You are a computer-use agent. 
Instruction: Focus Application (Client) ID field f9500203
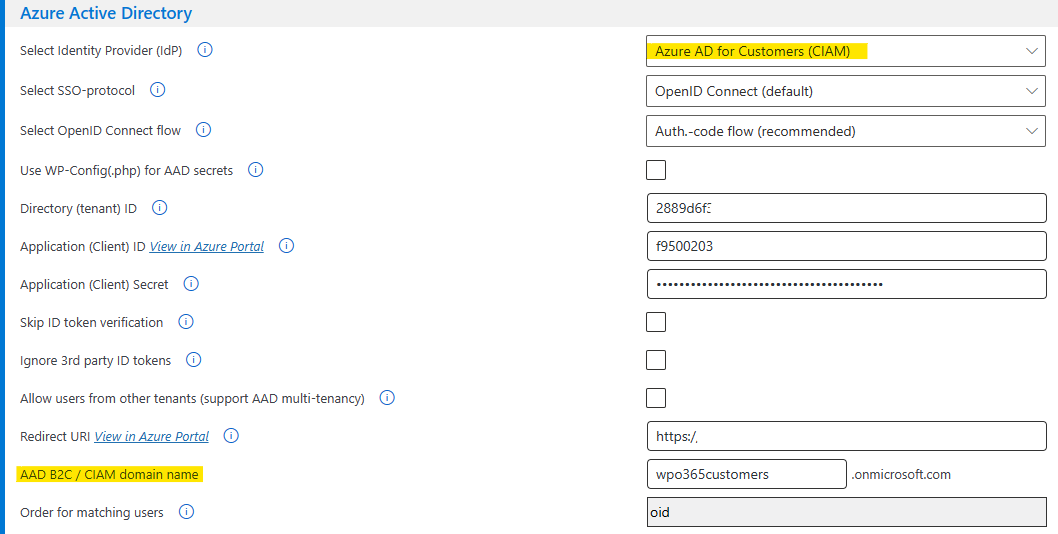coord(847,246)
